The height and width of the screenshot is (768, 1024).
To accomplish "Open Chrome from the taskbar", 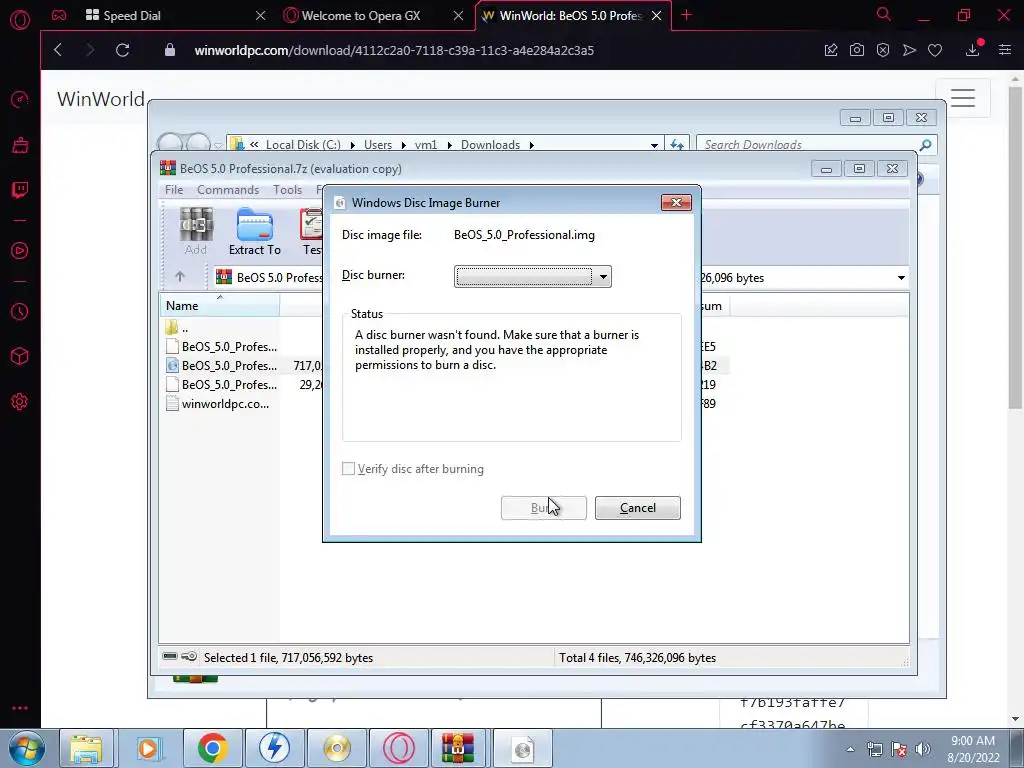I will click(x=212, y=748).
